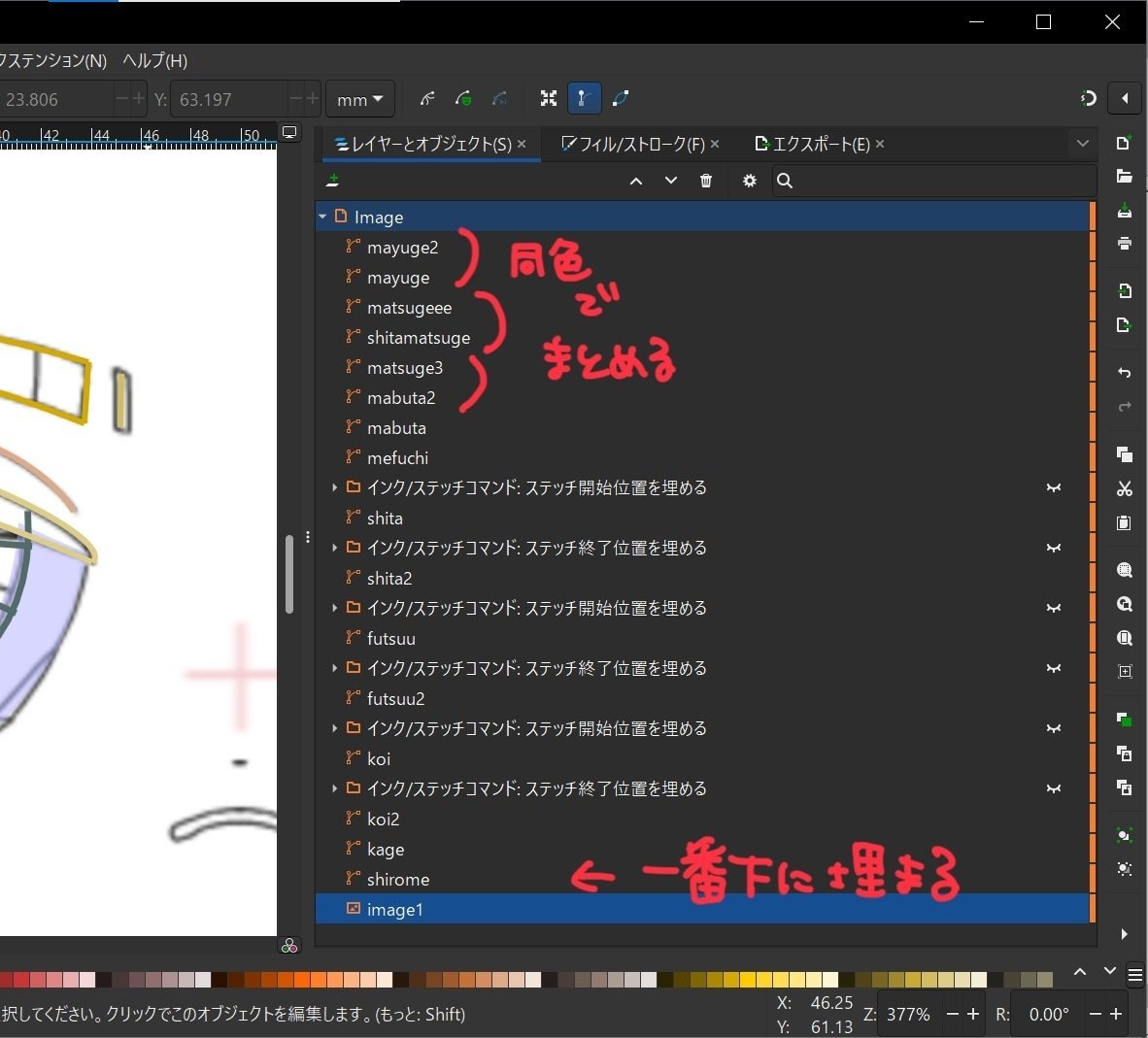Click the undo arrow icon

tap(1124, 373)
